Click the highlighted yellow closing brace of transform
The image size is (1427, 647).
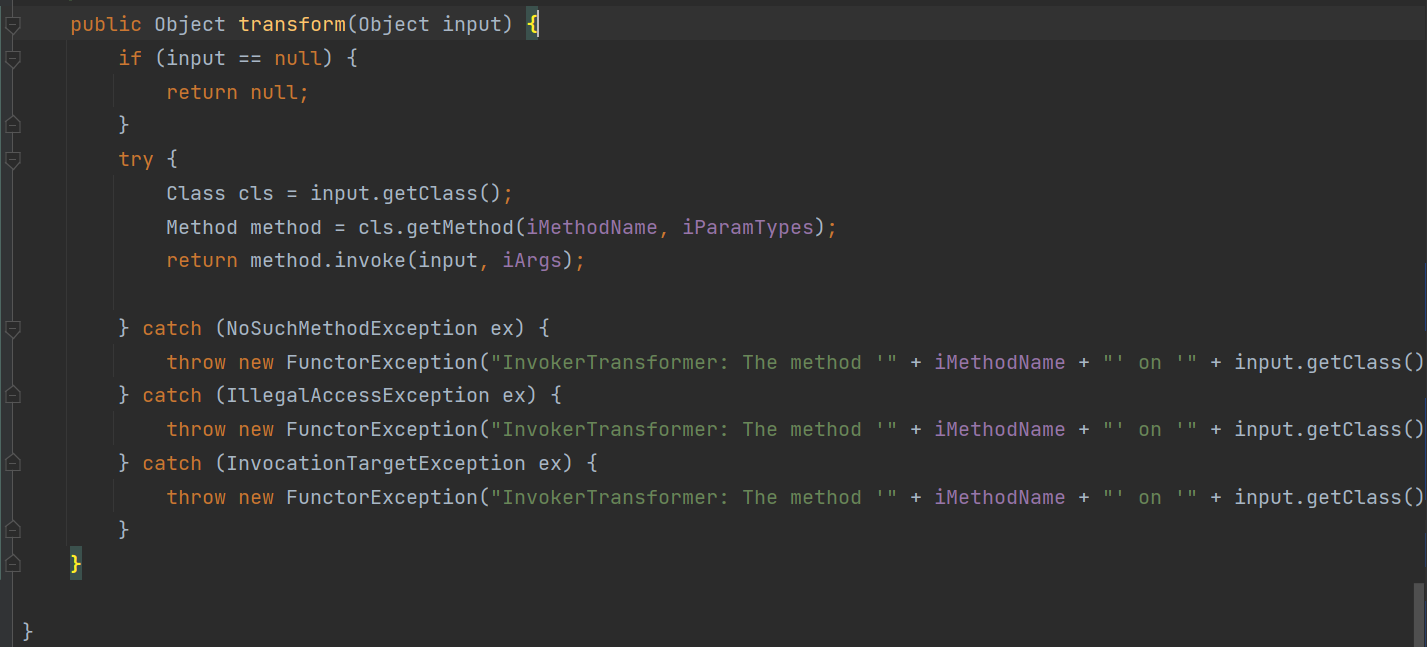(x=75, y=565)
